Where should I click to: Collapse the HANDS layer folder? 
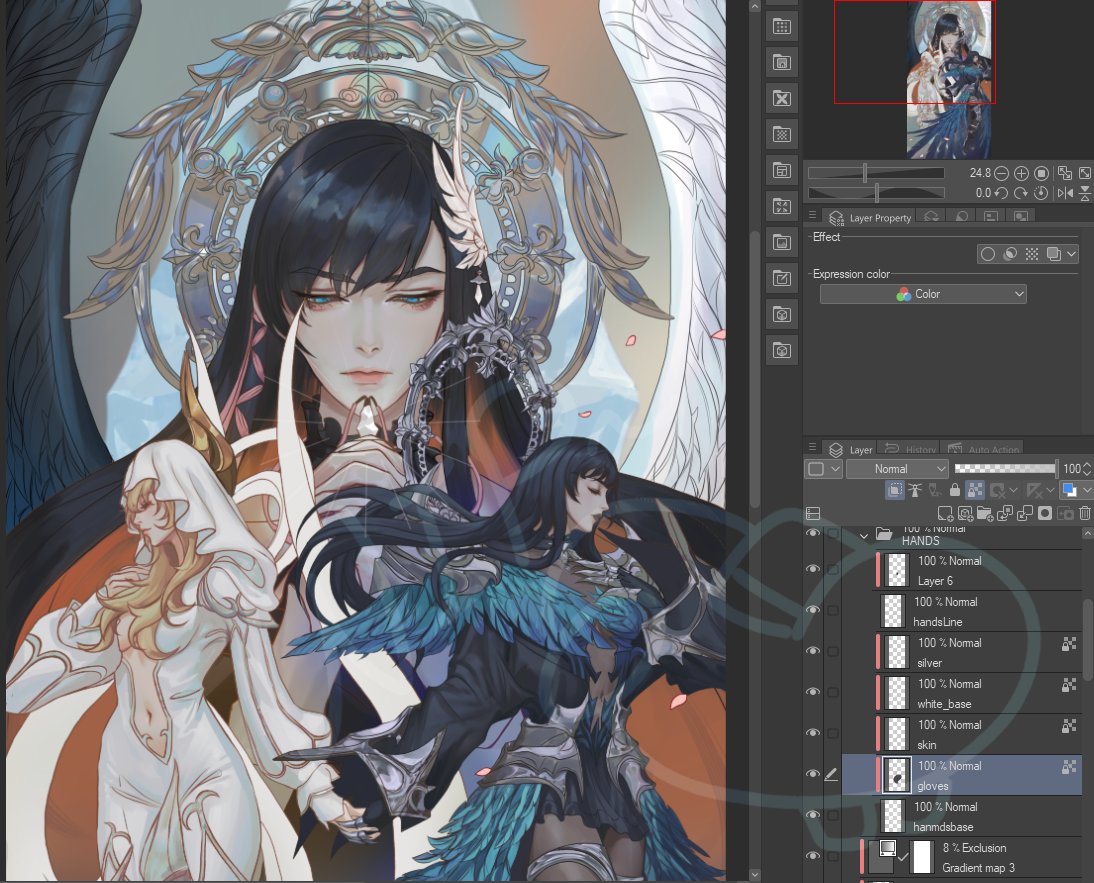click(864, 536)
